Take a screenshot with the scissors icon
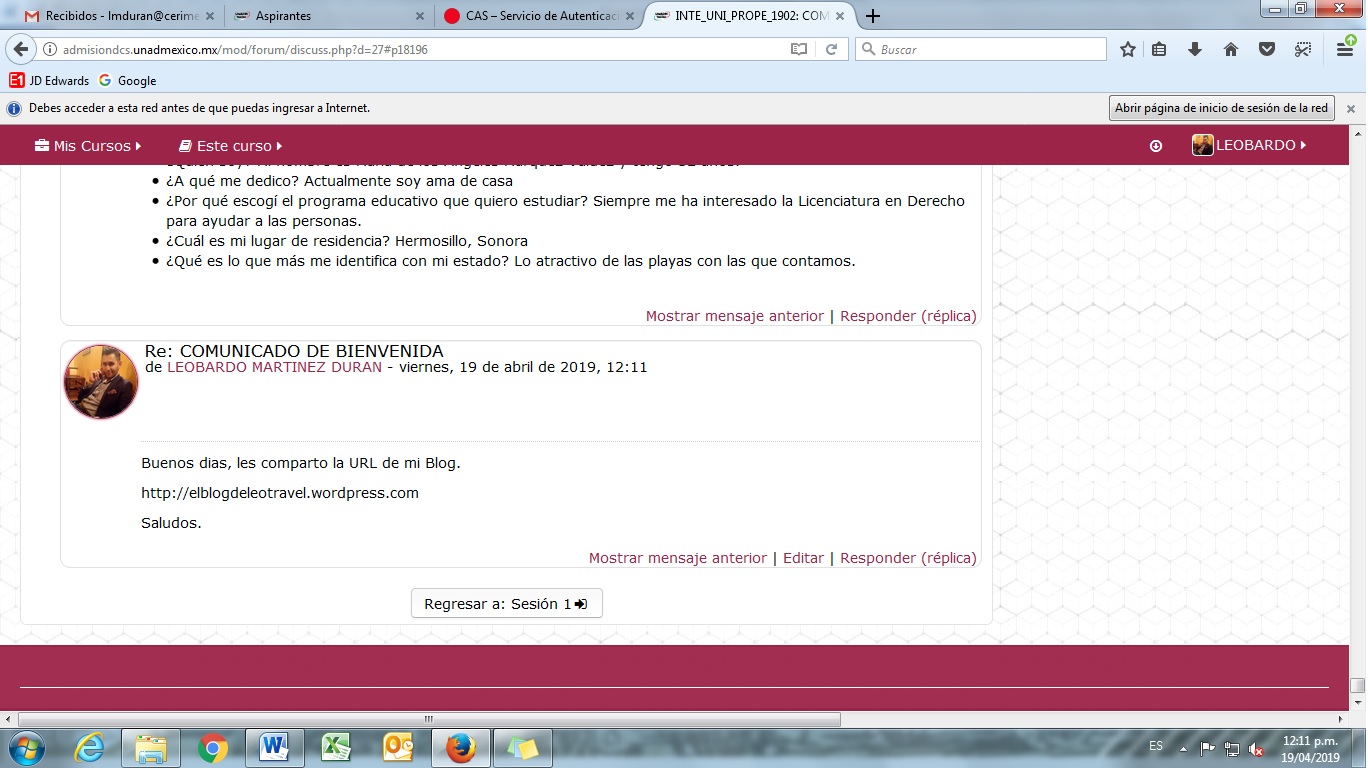The width and height of the screenshot is (1368, 768). click(x=1302, y=49)
